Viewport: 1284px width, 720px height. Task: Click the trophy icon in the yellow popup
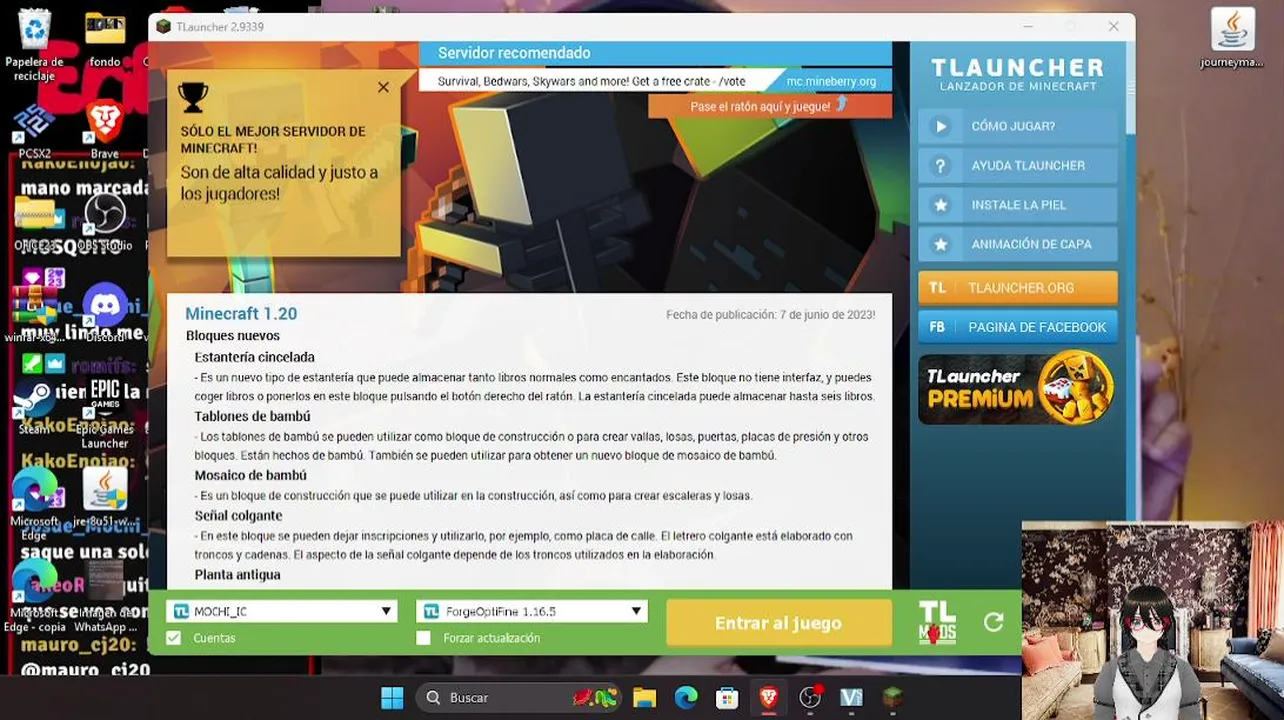192,97
